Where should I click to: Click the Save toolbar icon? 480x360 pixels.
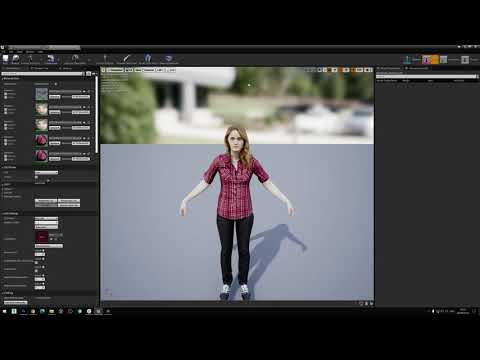[x=6, y=59]
